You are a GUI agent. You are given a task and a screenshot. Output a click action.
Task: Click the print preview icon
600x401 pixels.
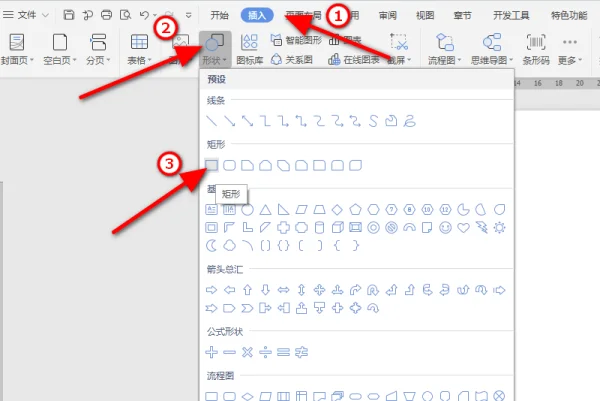tap(125, 15)
